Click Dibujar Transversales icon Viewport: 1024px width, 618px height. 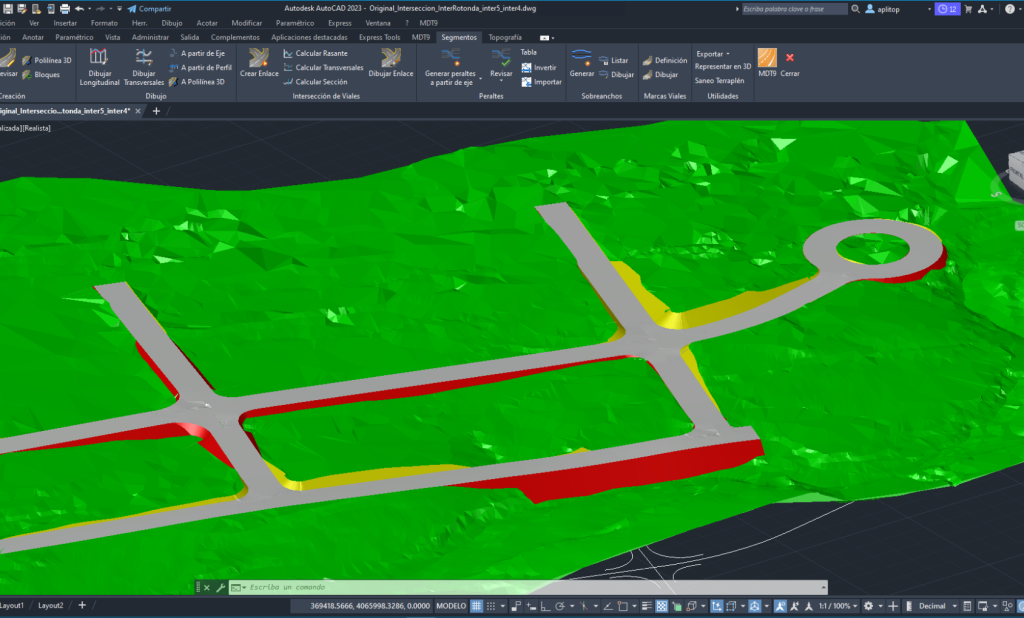pyautogui.click(x=144, y=58)
